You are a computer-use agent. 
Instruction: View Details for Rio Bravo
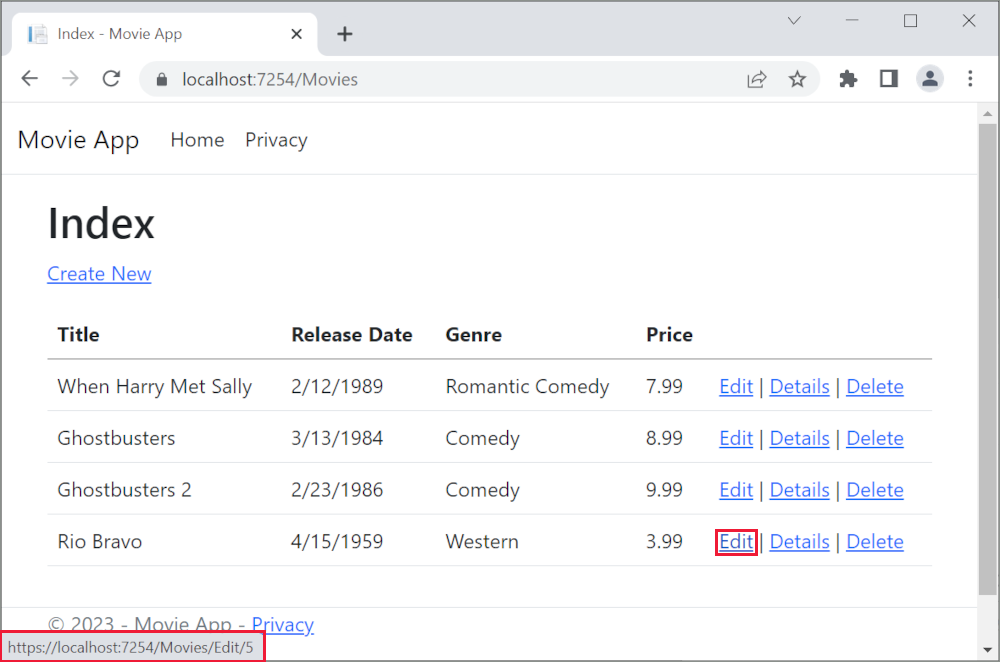pyautogui.click(x=799, y=541)
